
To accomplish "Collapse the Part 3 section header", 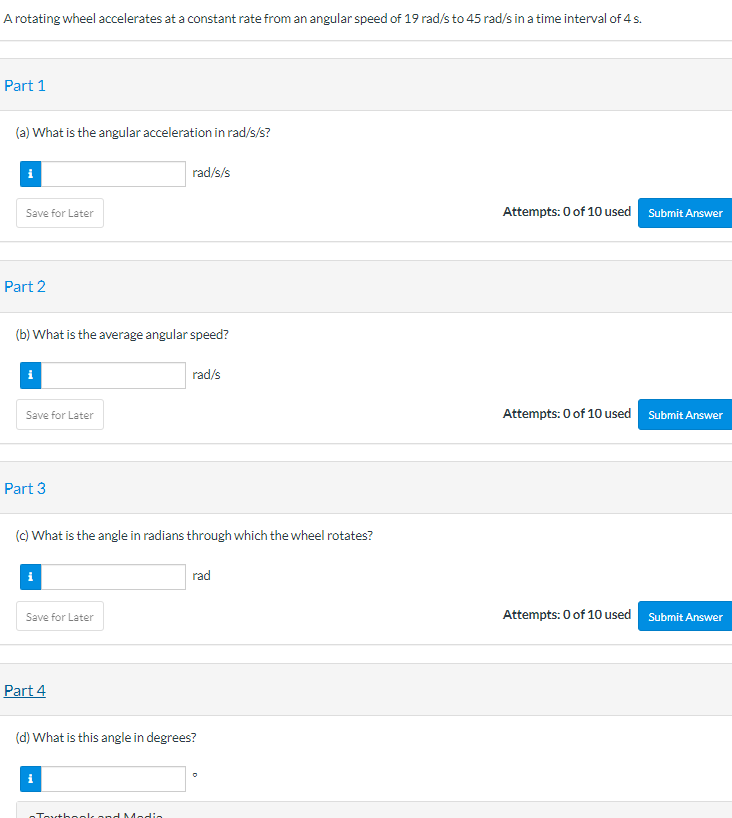I will [25, 488].
